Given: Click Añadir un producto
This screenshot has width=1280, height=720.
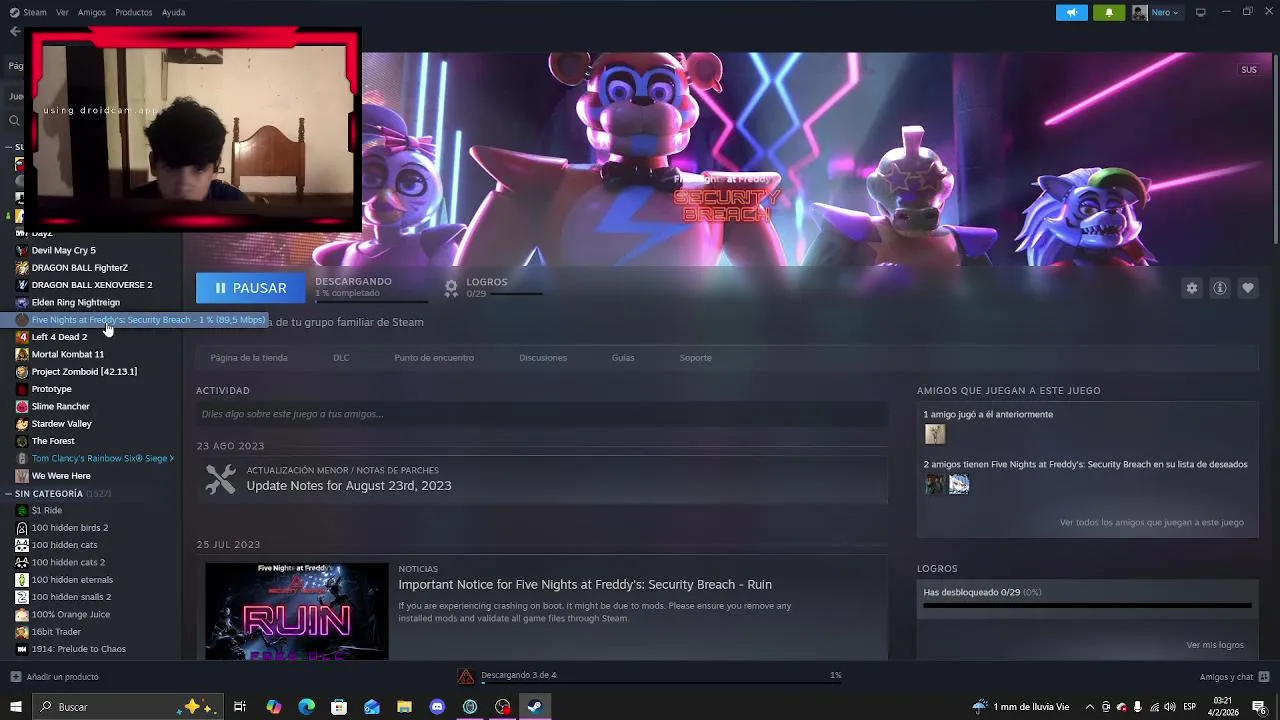Looking at the screenshot, I should pyautogui.click(x=55, y=677).
